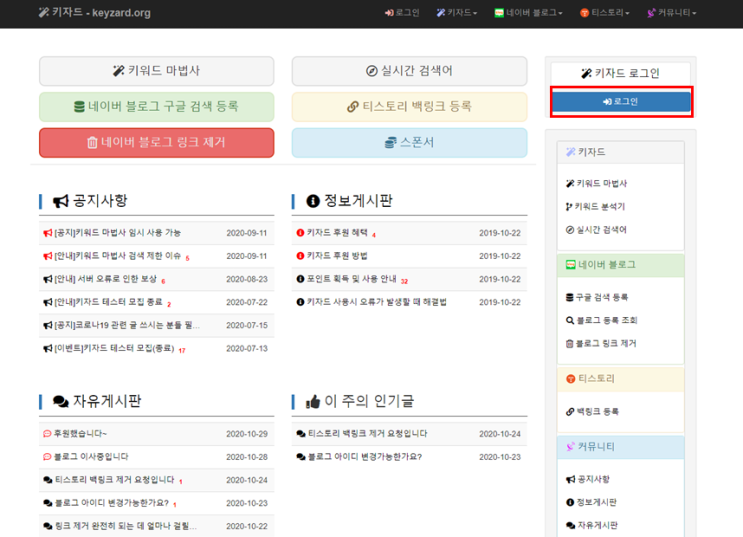Viewport: 743px width, 537px height.
Task: Expand the 티스토리 navbar dropdown
Action: [x=605, y=13]
